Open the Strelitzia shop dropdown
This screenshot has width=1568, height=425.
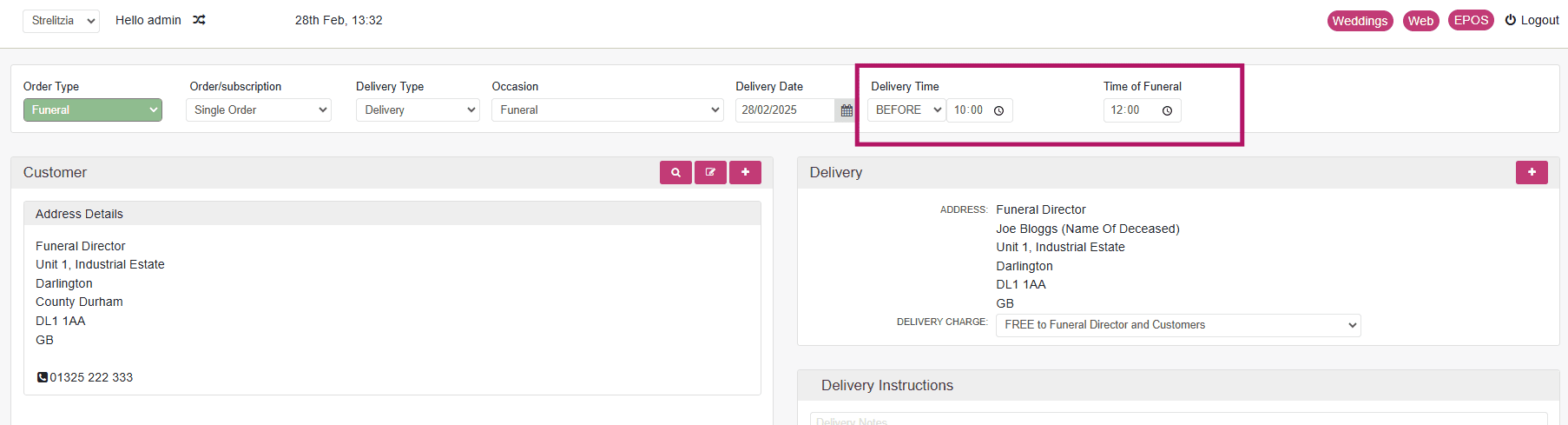coord(61,21)
